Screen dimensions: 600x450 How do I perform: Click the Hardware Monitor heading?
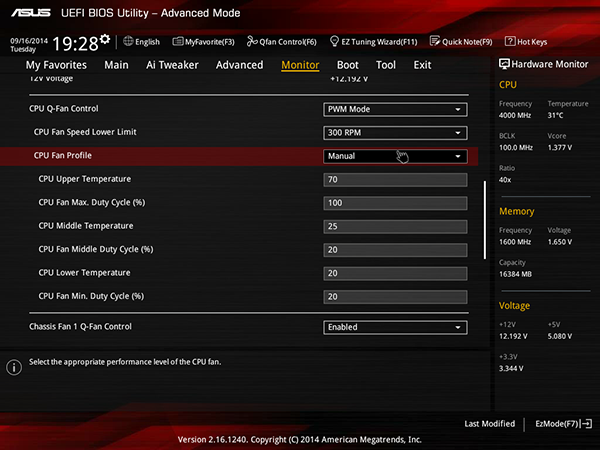point(549,64)
